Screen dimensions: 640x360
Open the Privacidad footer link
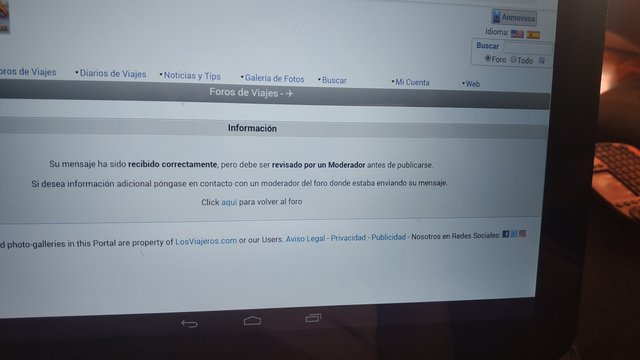pos(348,238)
